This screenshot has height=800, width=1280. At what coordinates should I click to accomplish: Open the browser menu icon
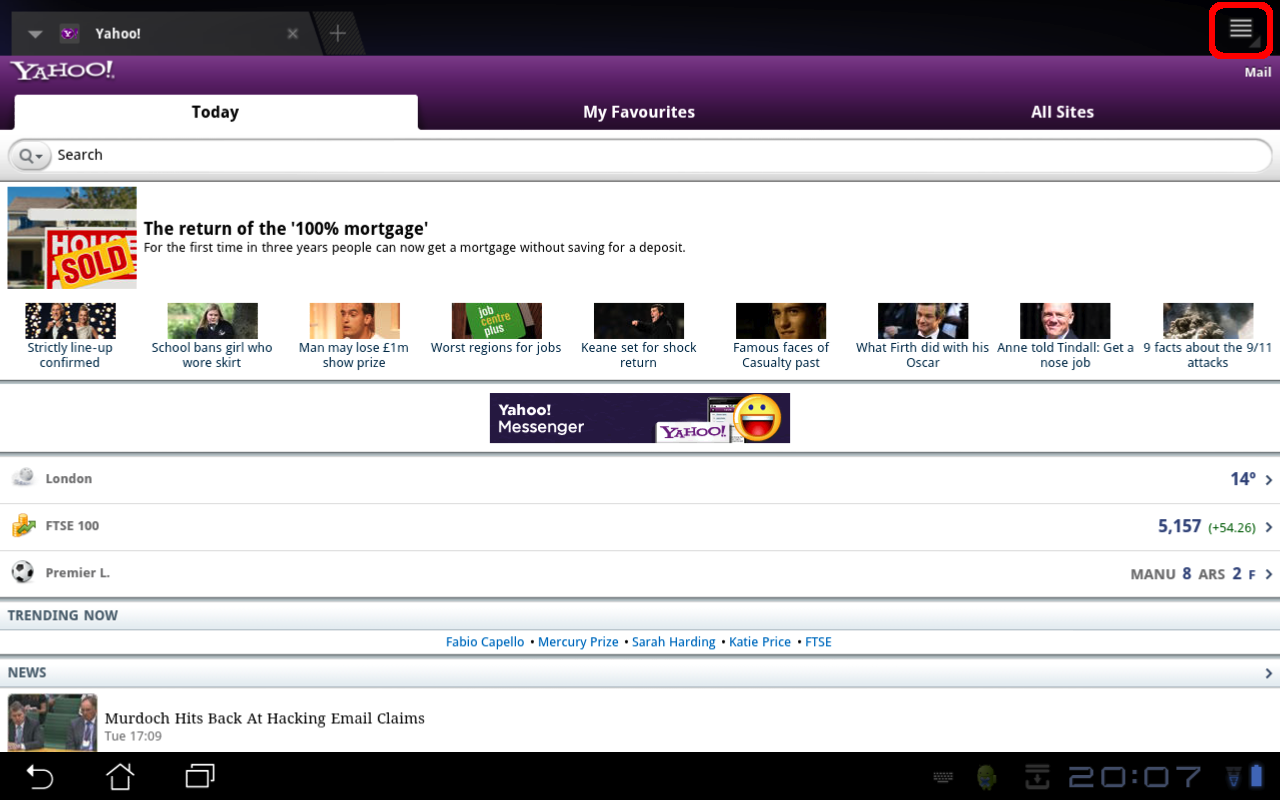pyautogui.click(x=1240, y=29)
